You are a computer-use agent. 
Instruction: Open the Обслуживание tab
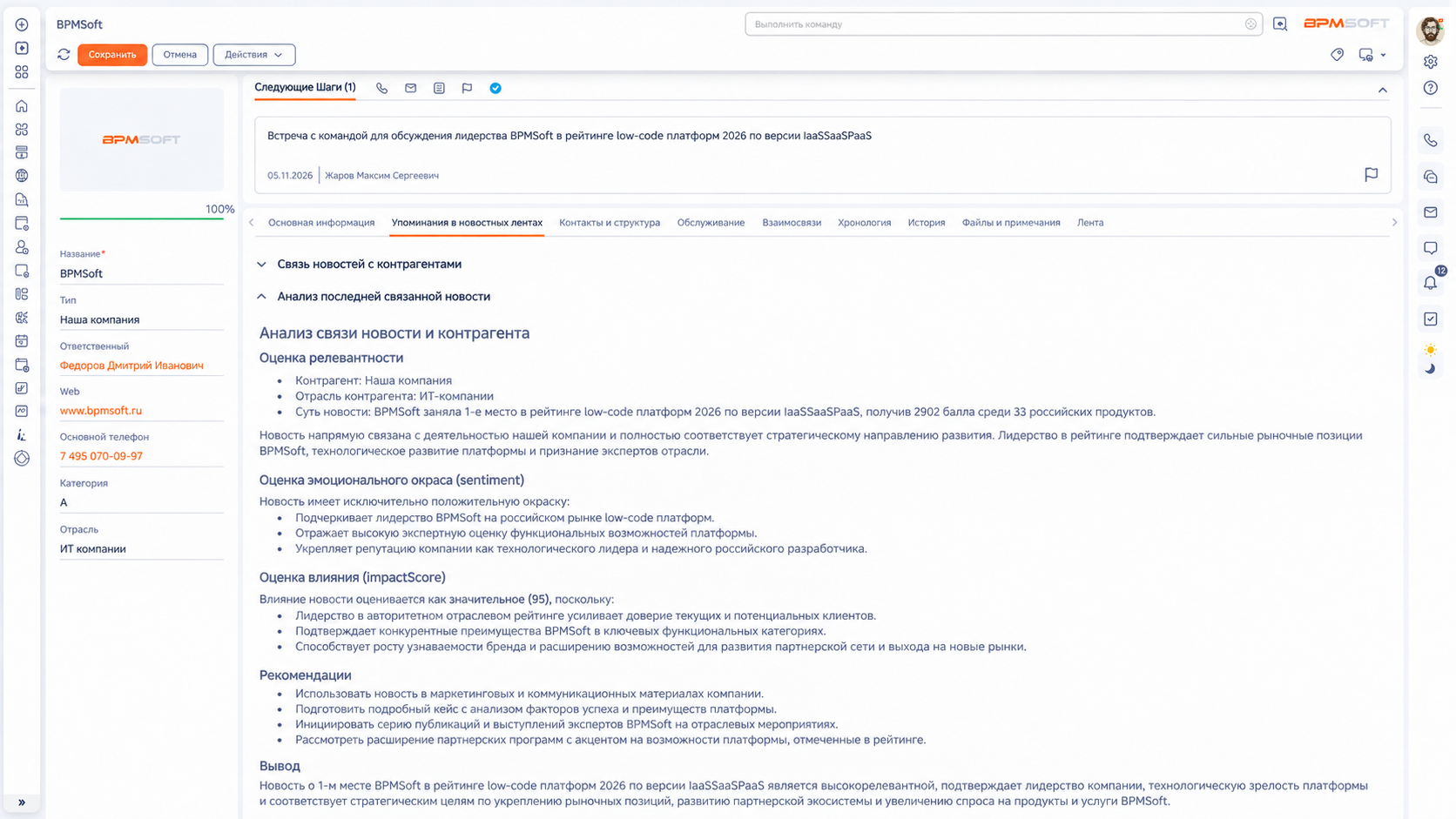pos(711,223)
